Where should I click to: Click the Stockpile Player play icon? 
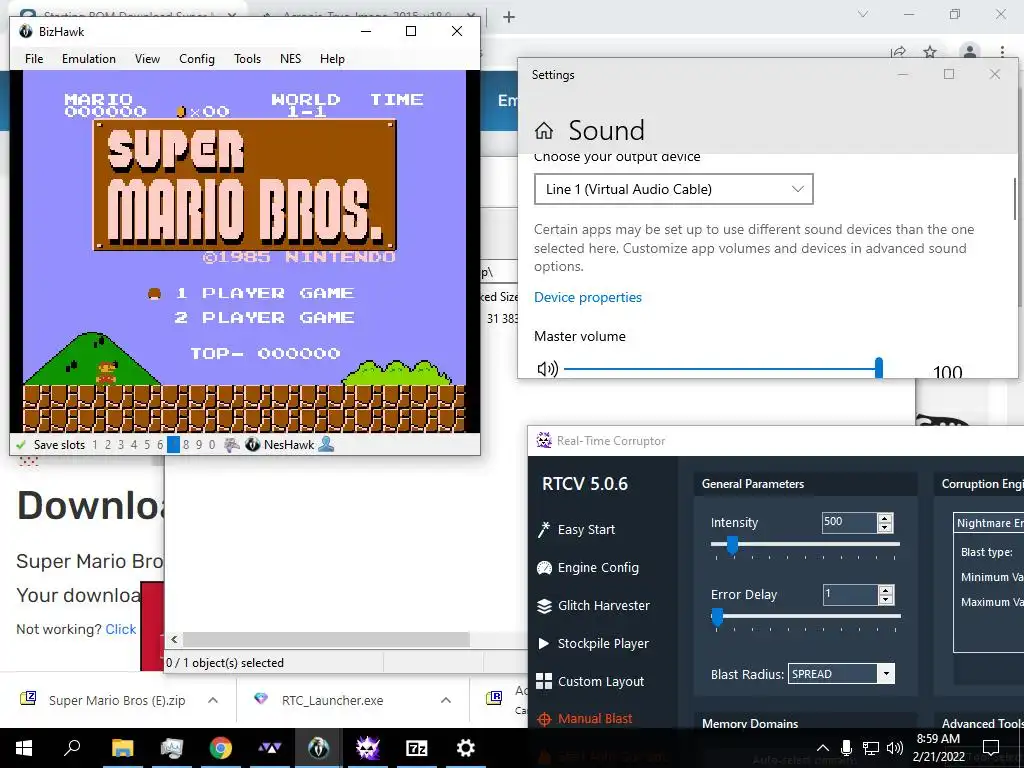click(x=543, y=643)
